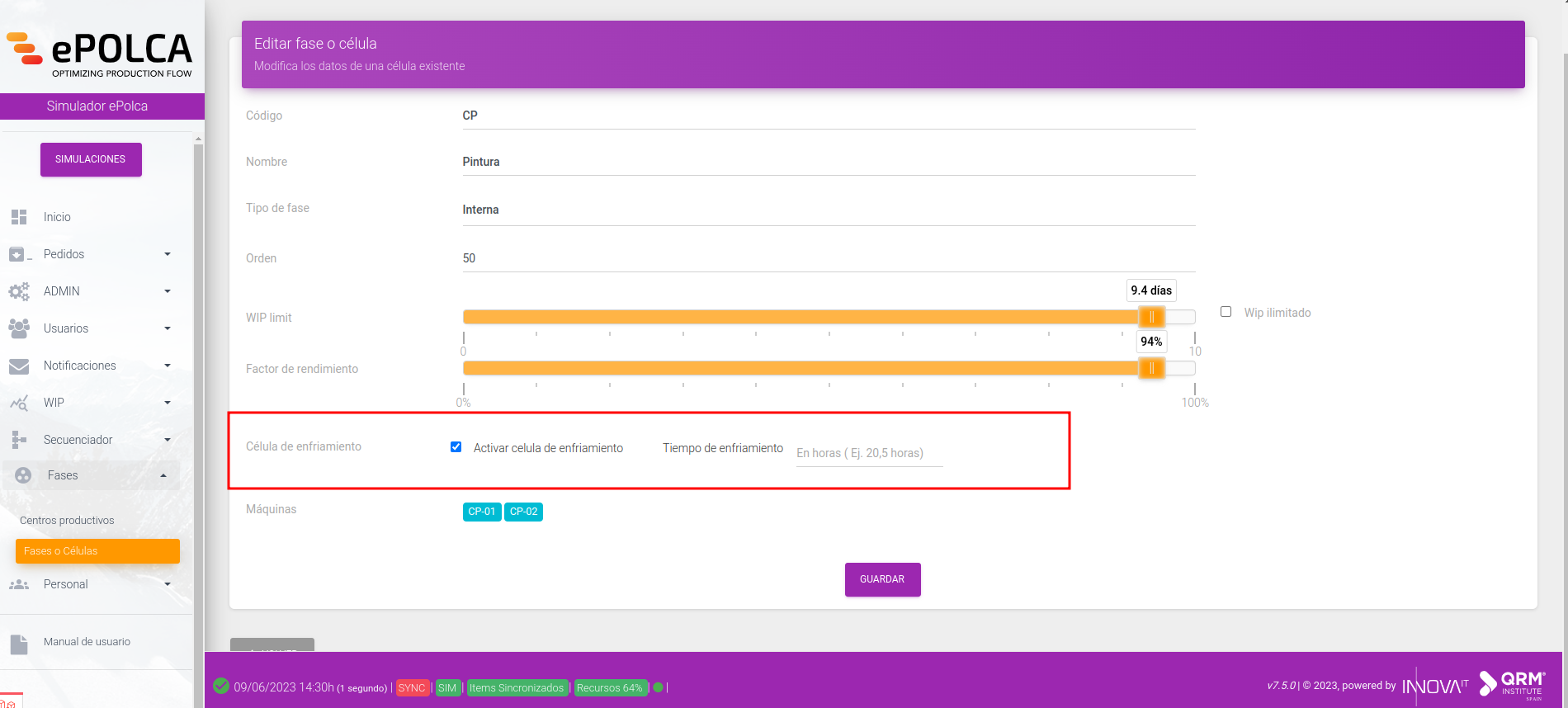Image resolution: width=1568 pixels, height=708 pixels.
Task: Open the Inicio dashboard icon
Action: 19,217
